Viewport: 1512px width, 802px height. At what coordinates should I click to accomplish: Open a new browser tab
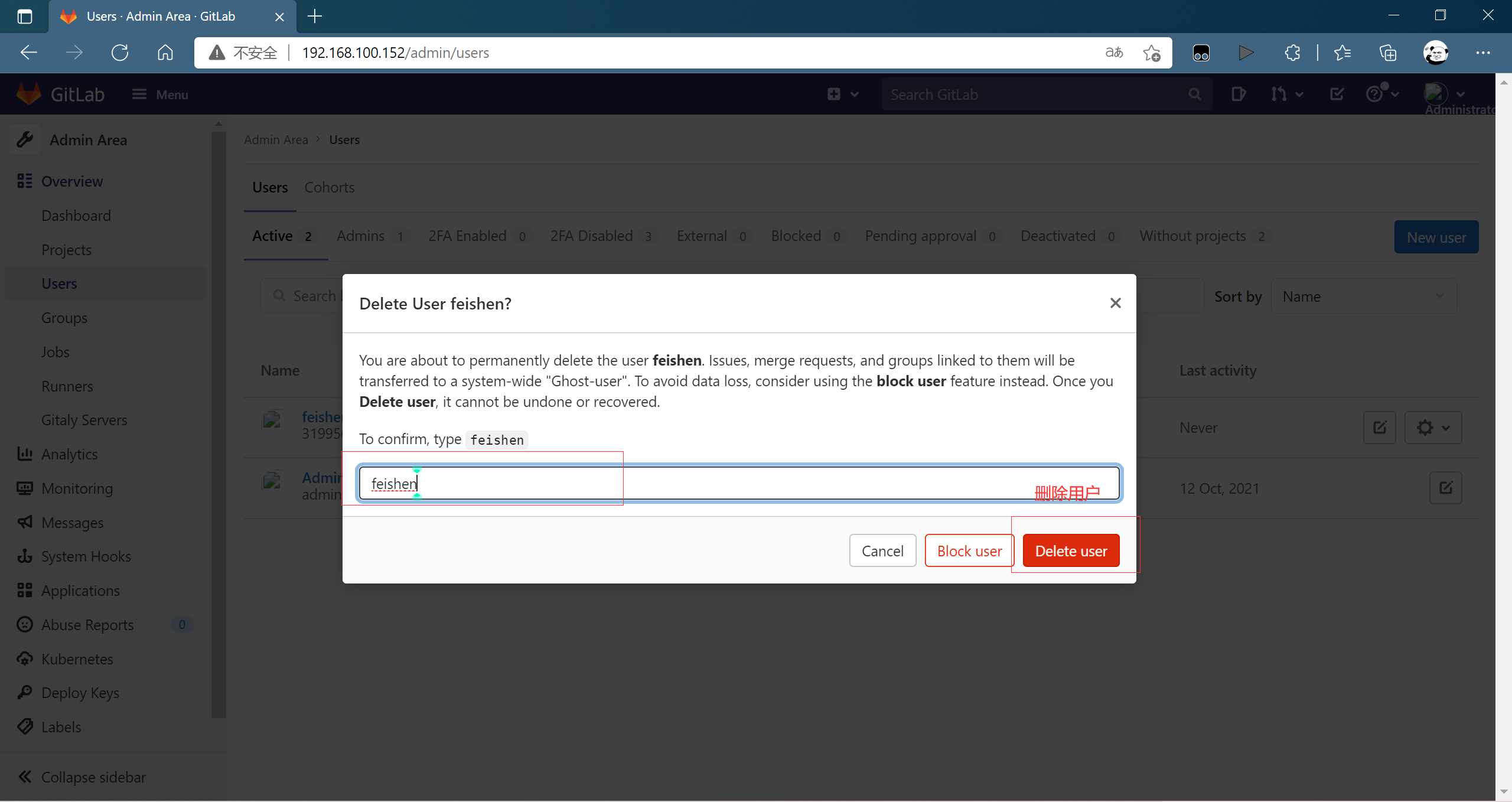315,17
